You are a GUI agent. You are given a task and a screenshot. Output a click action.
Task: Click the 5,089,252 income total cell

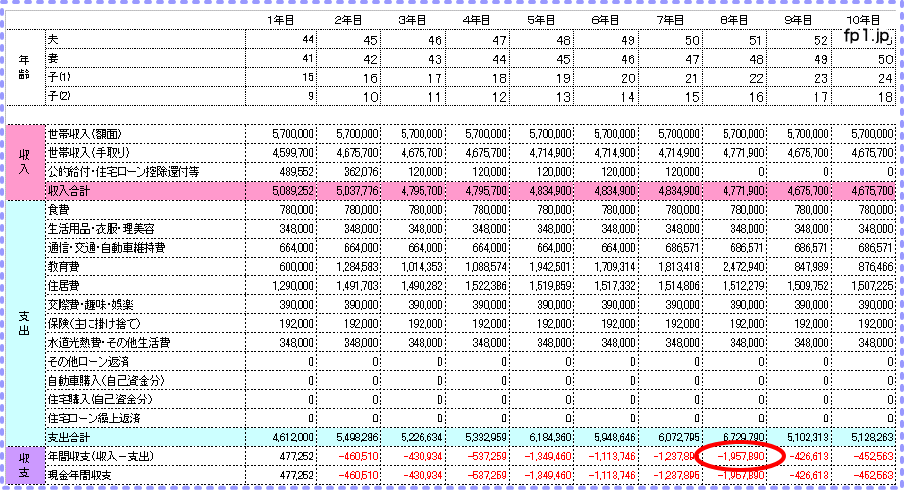pyautogui.click(x=293, y=190)
